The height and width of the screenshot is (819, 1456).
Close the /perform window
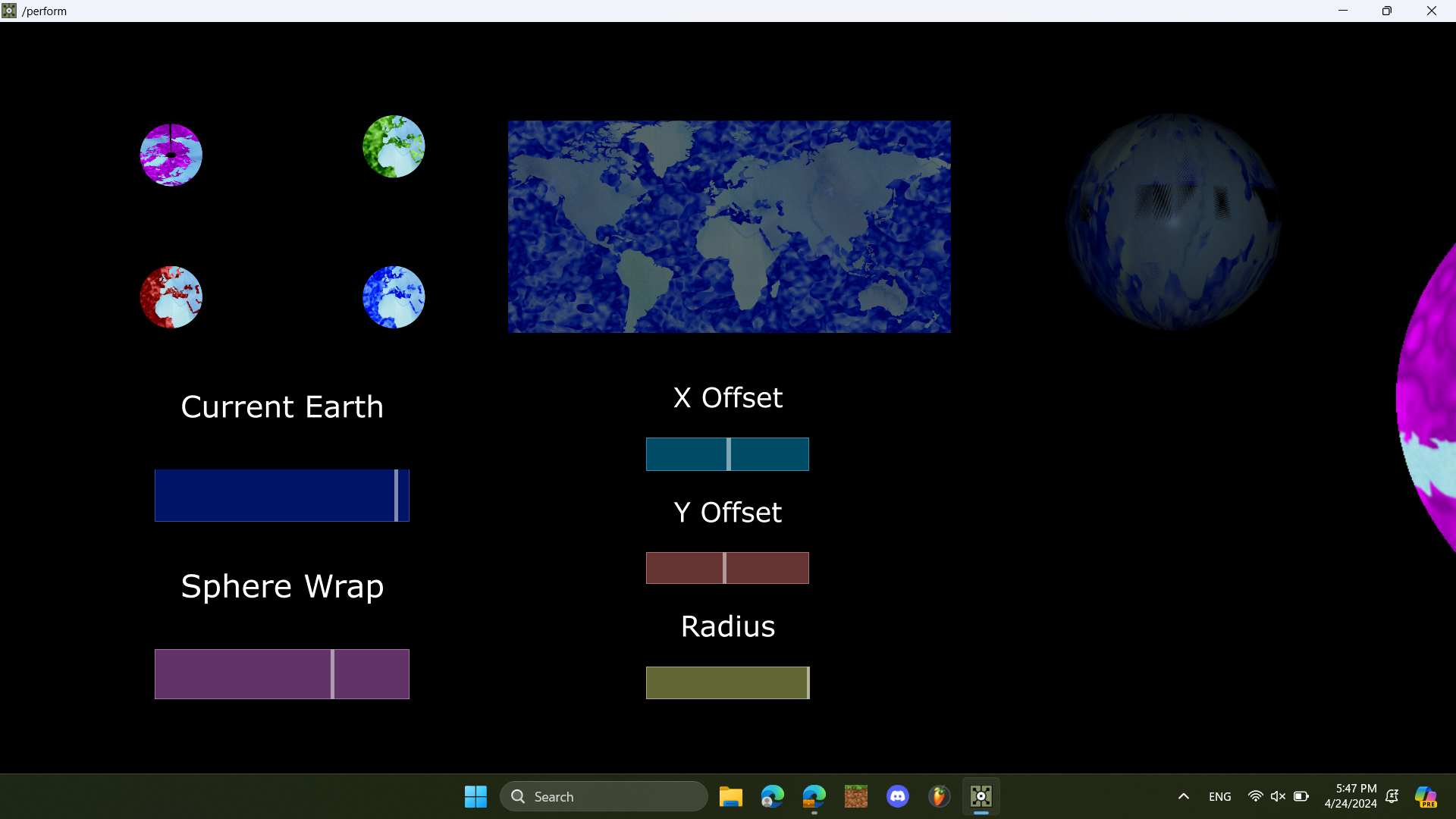point(1432,11)
